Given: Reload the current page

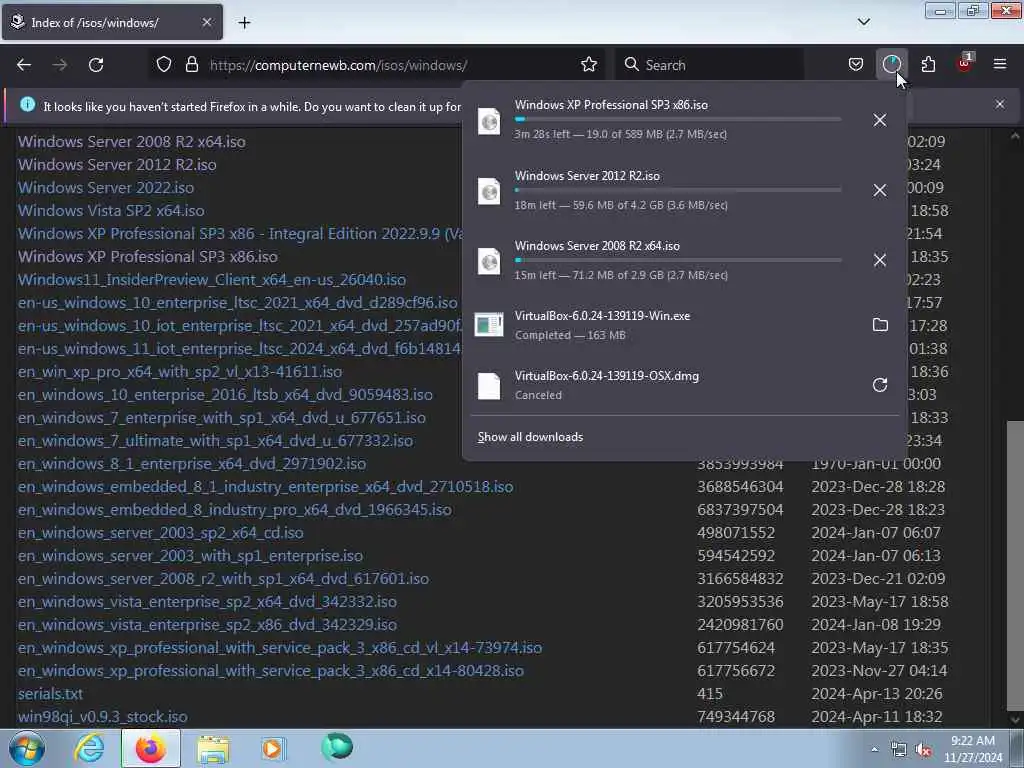Looking at the screenshot, I should click(x=96, y=65).
